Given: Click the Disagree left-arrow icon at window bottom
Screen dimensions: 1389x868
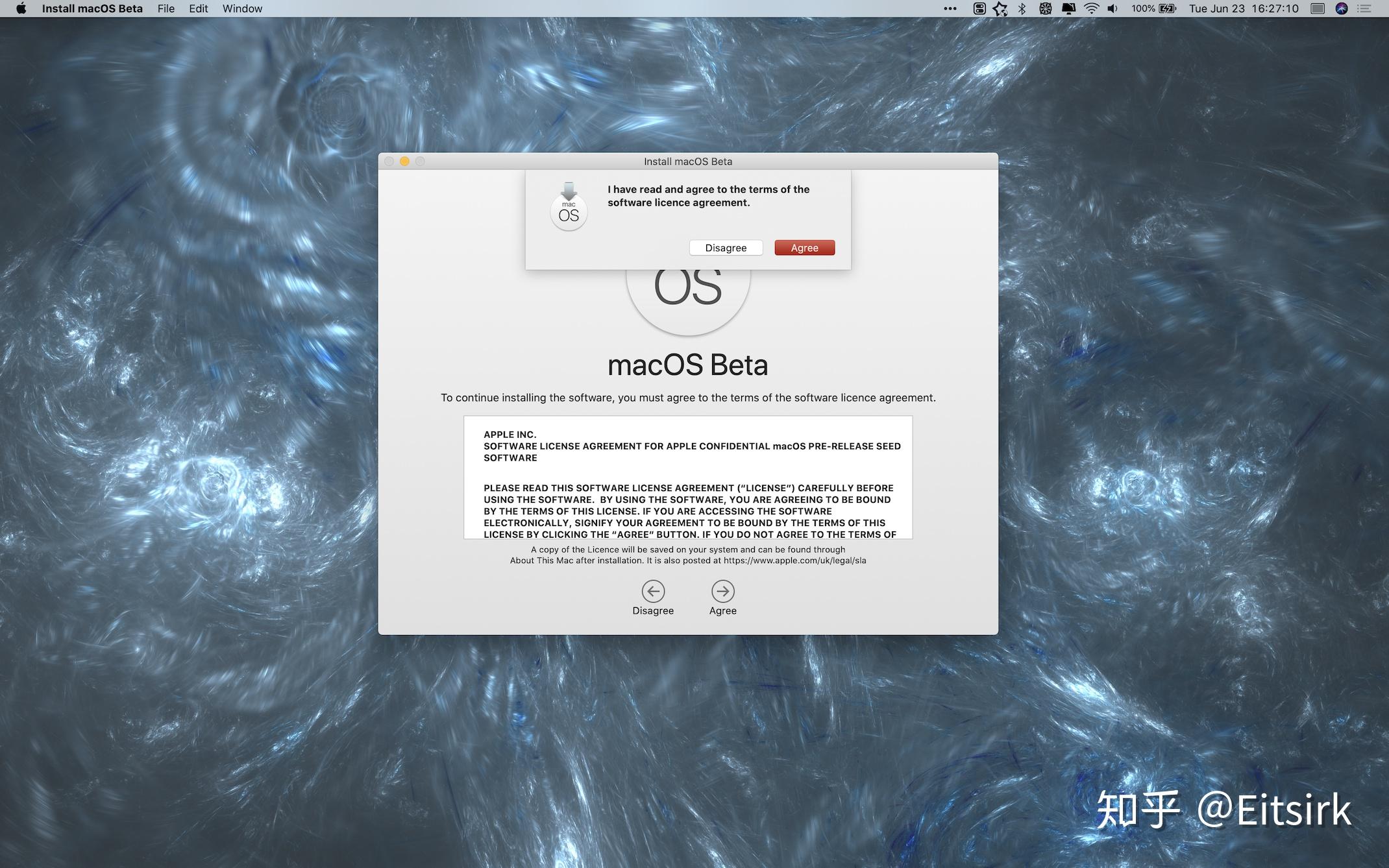Looking at the screenshot, I should click(x=653, y=591).
